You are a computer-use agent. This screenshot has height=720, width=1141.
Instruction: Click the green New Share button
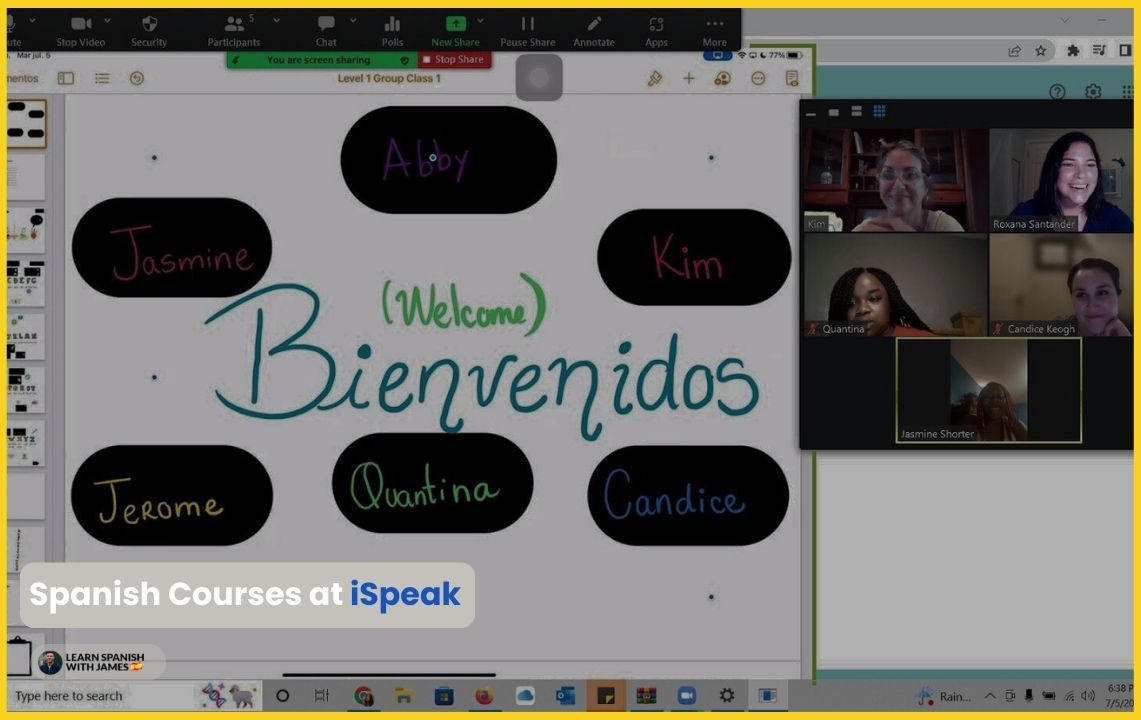tap(455, 29)
